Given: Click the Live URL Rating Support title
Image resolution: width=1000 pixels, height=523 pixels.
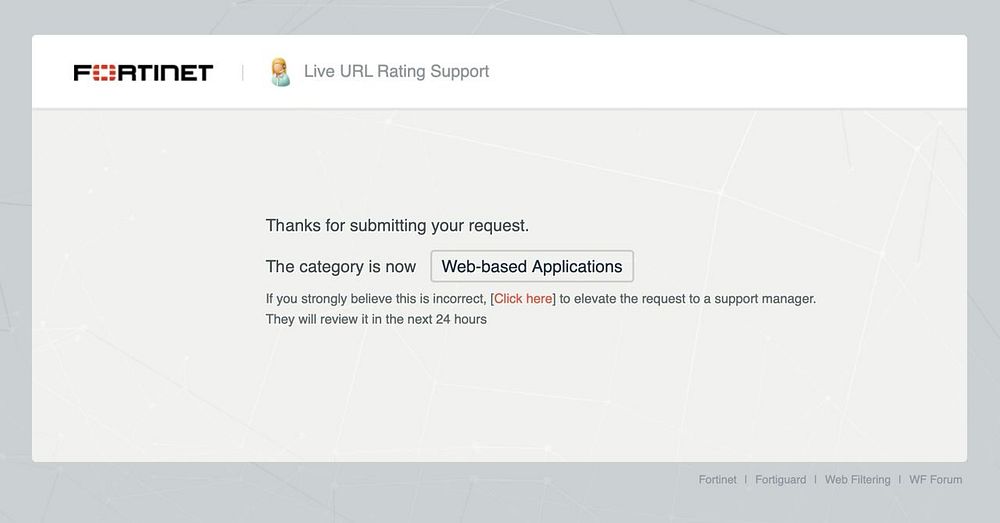Looking at the screenshot, I should pos(396,72).
